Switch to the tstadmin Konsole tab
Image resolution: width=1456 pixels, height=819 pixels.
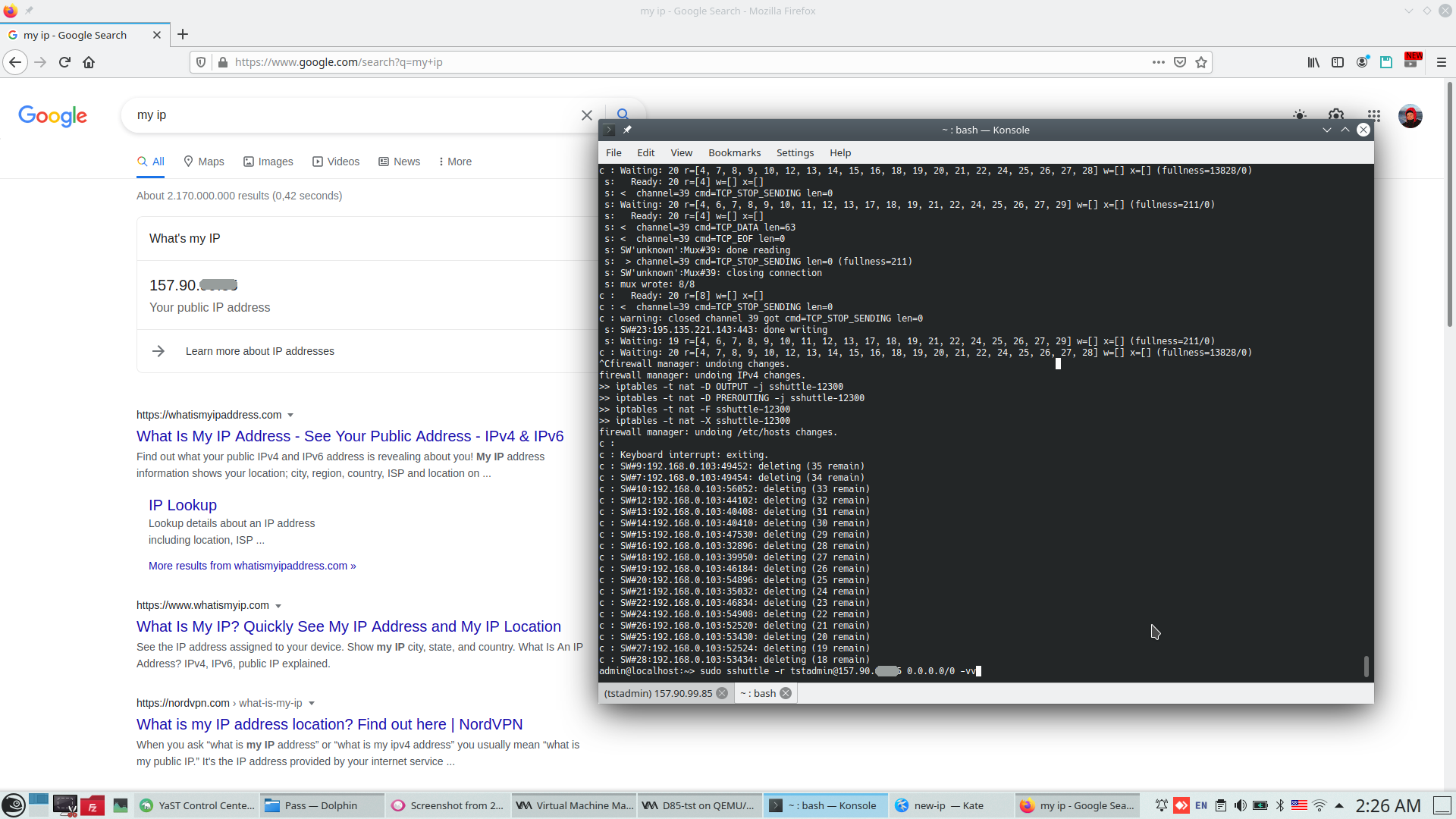[x=658, y=693]
